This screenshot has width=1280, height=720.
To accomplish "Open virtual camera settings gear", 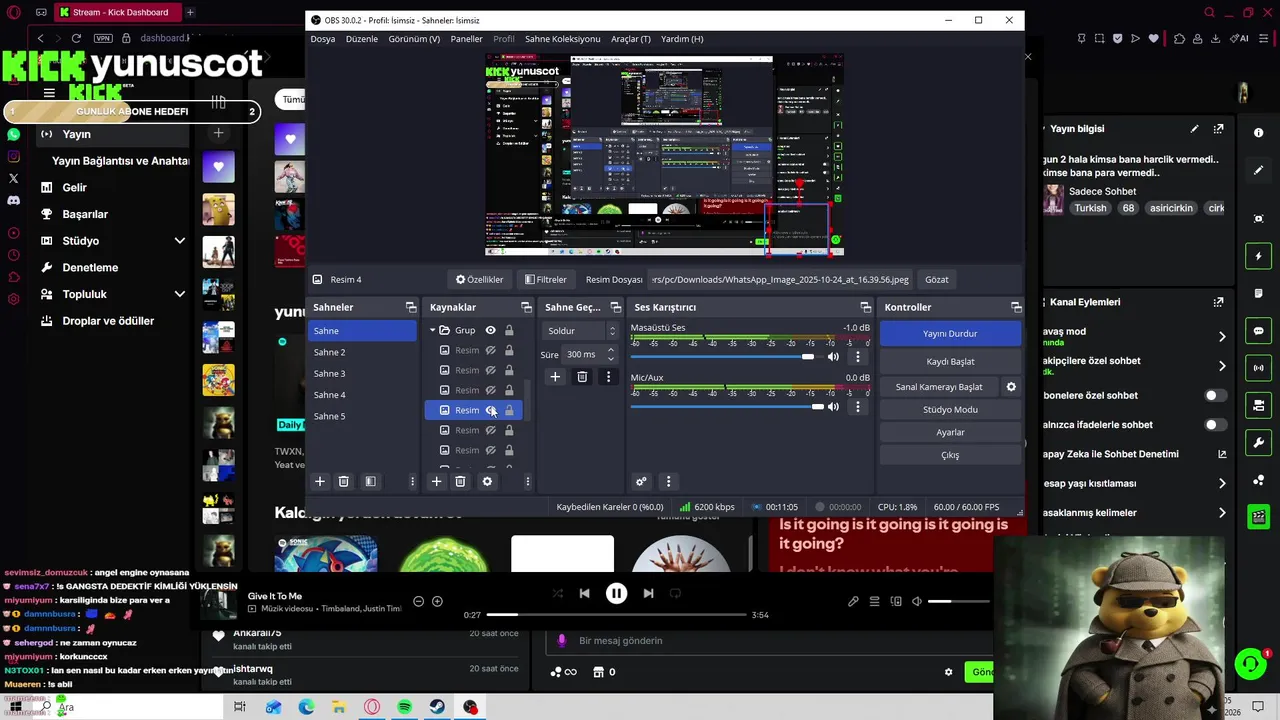I will pyautogui.click(x=1011, y=387).
